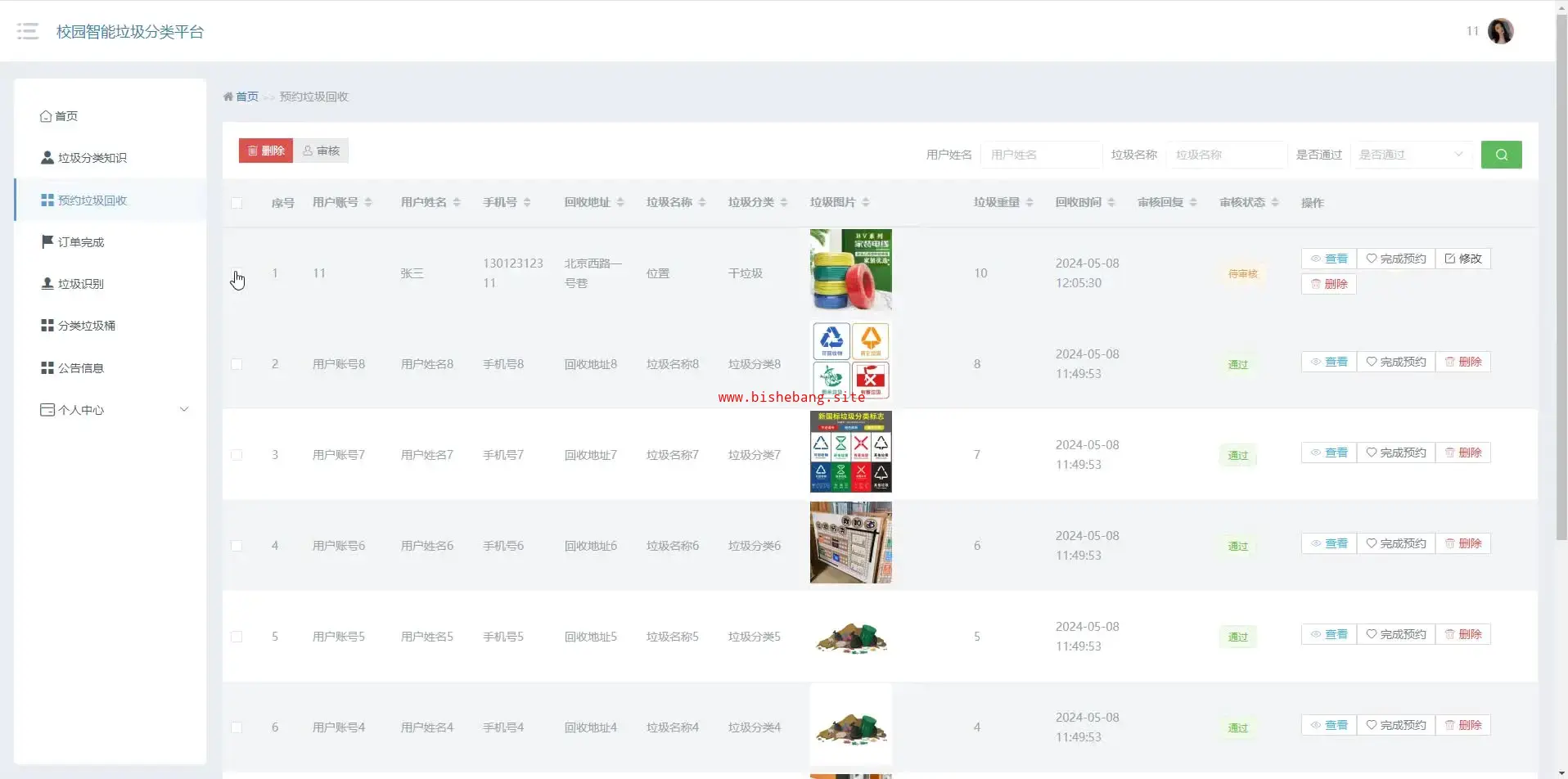The image size is (1568, 779).
Task: Click 查看 in the 用户账号8 row
Action: (1329, 362)
